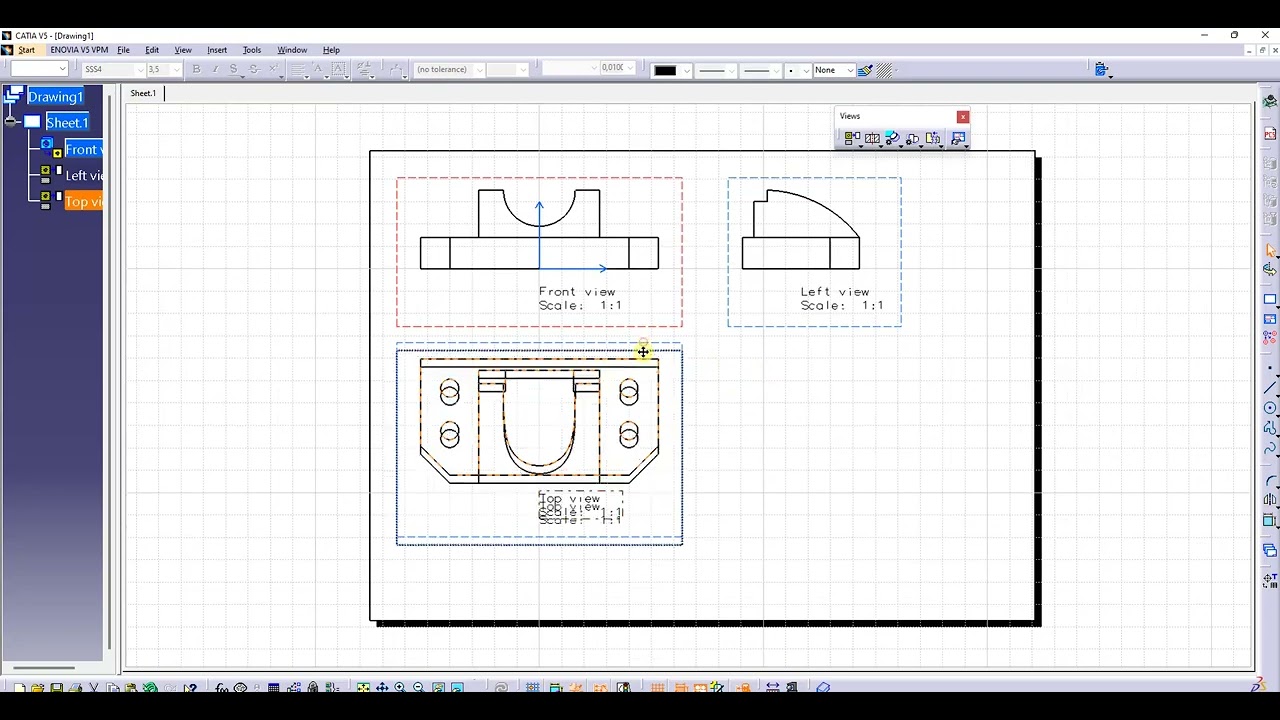Click the Section View icon in Views toolbar
The width and height of the screenshot is (1280, 720).
point(872,139)
